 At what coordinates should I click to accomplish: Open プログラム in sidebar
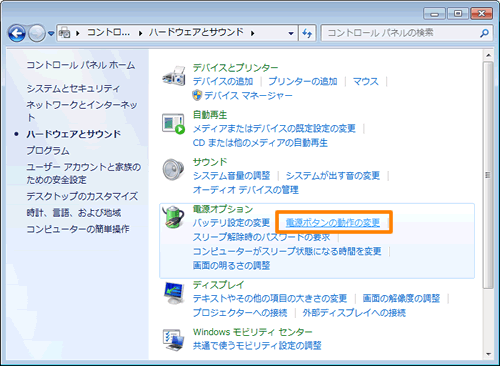click(x=48, y=151)
